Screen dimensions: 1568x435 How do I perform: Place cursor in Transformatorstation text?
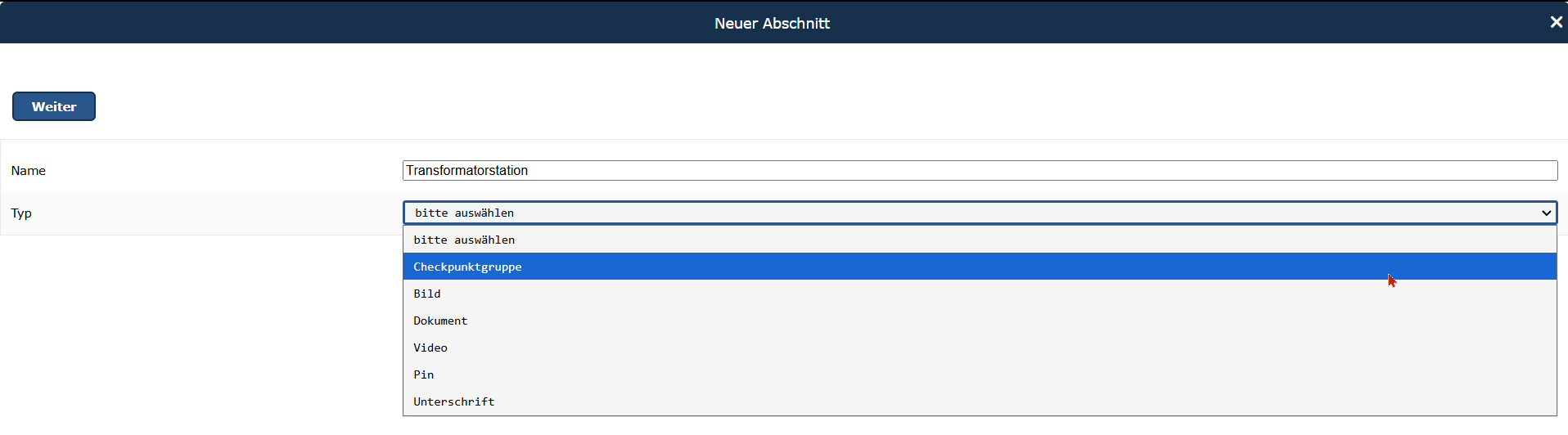pos(467,170)
